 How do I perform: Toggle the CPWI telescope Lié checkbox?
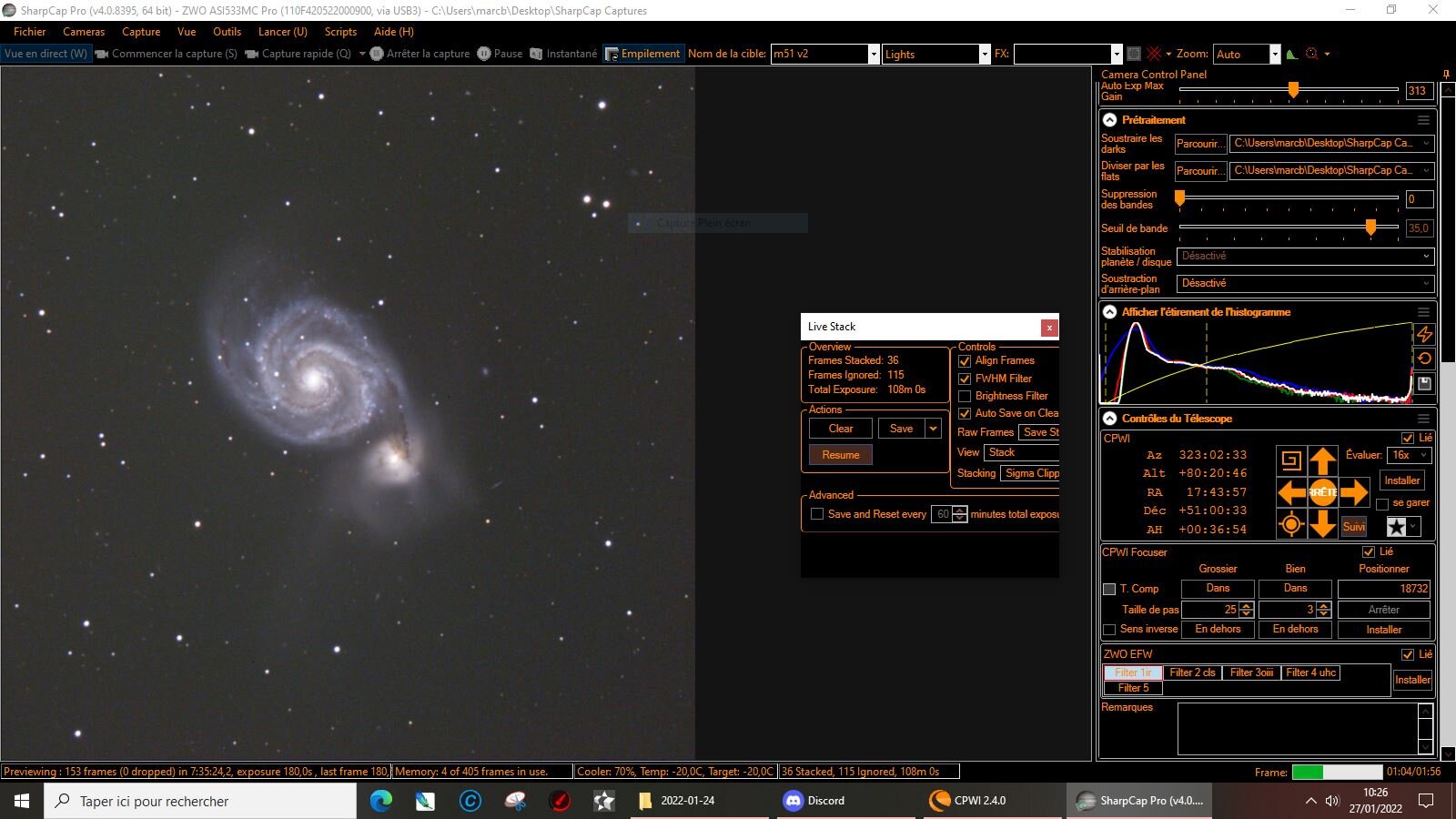click(x=1408, y=438)
